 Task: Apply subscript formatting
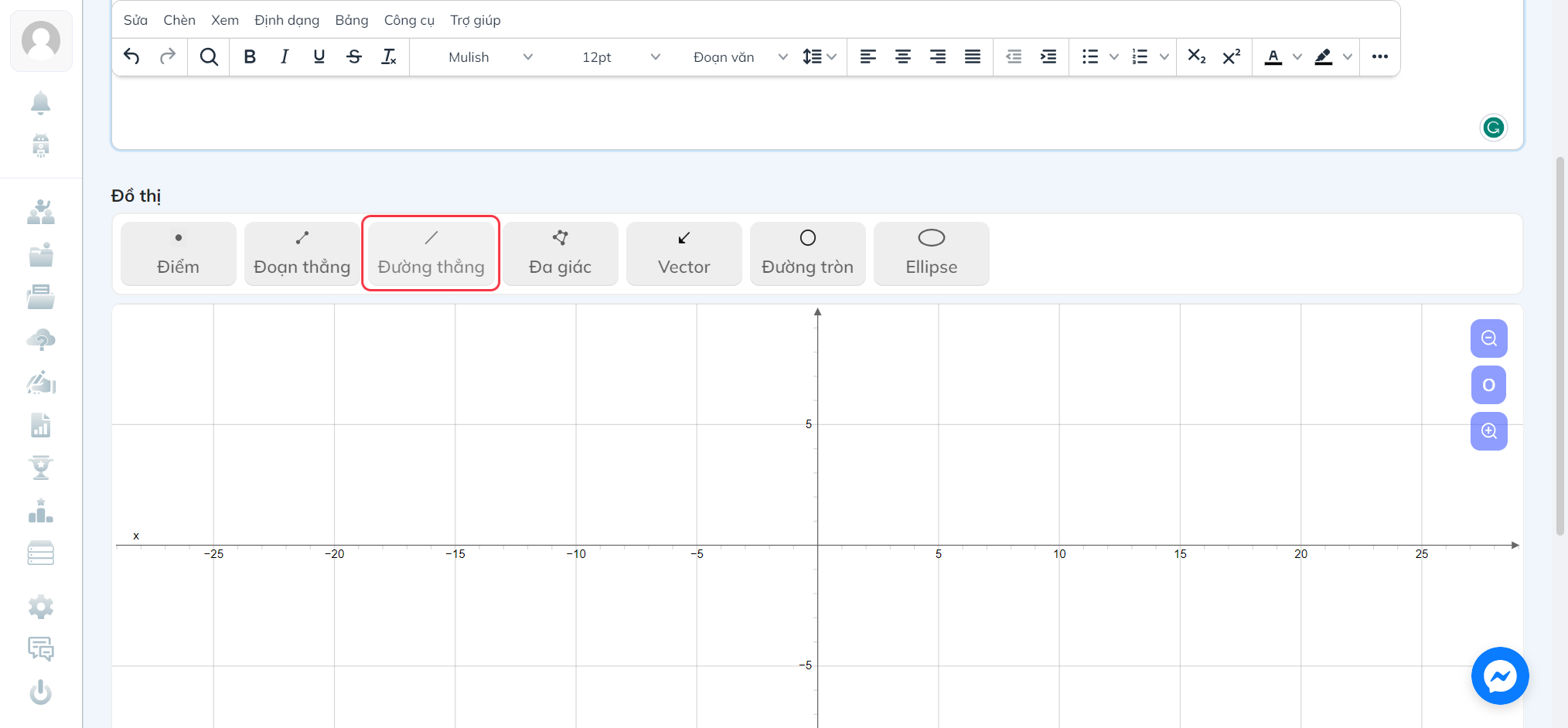click(x=1197, y=56)
